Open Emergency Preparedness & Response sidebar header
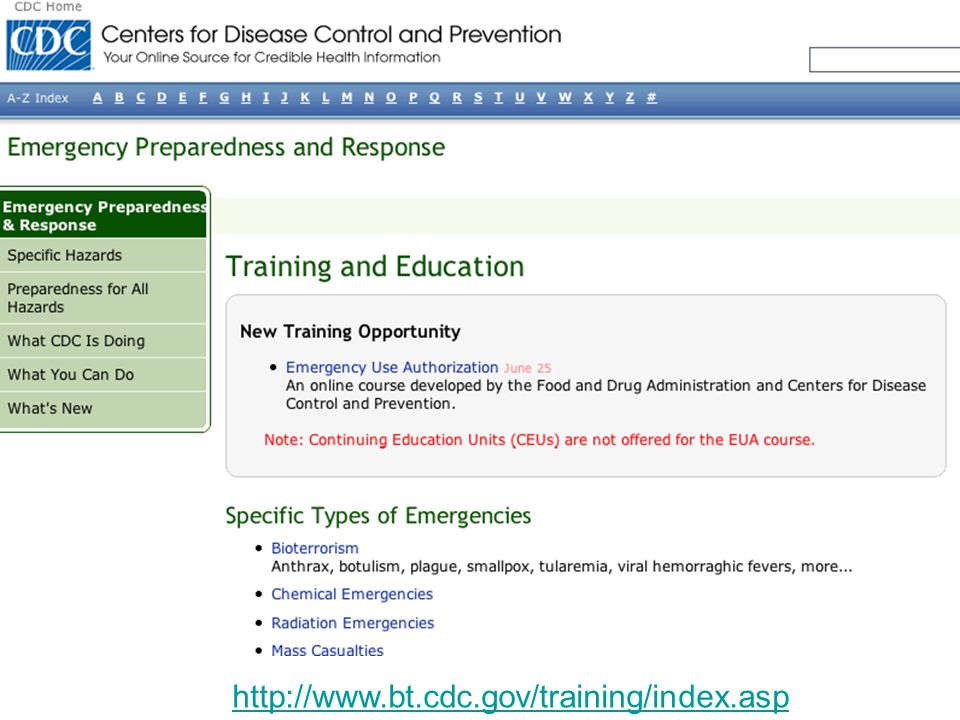The image size is (960, 720). 104,216
